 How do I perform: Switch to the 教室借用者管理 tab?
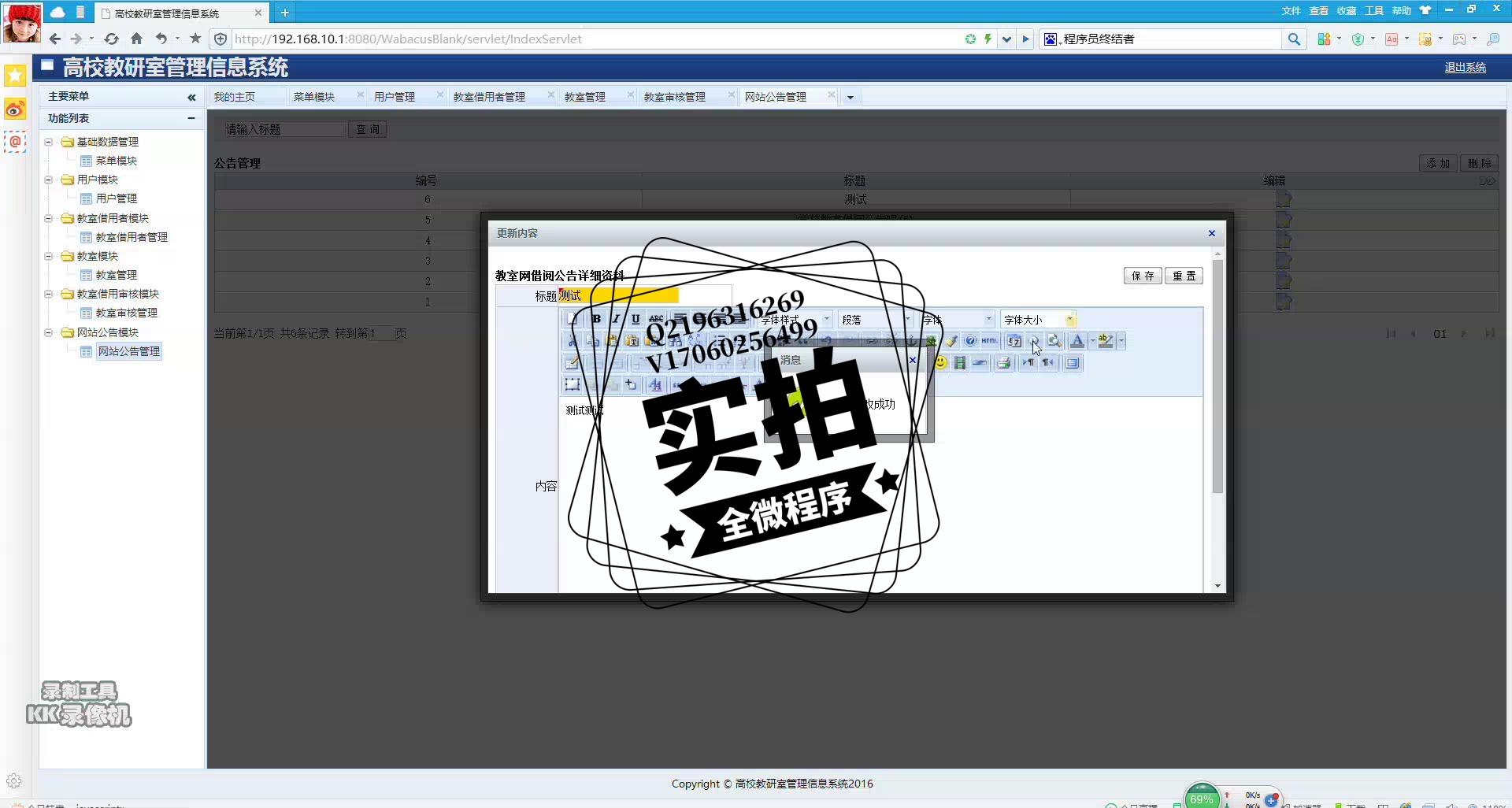click(x=489, y=97)
